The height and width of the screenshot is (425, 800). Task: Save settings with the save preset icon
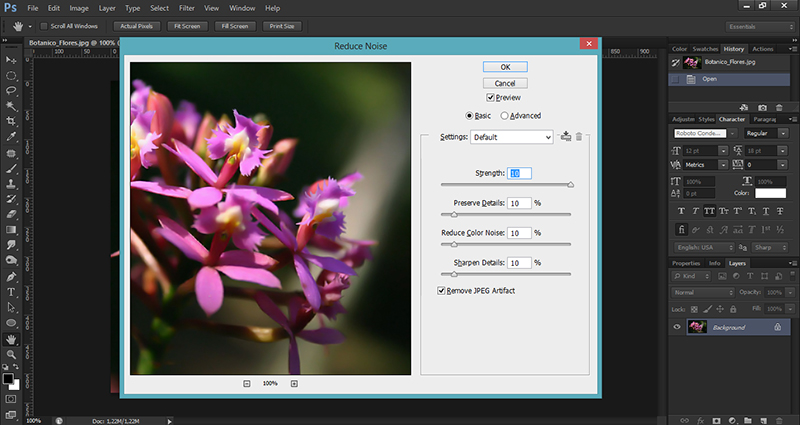565,136
